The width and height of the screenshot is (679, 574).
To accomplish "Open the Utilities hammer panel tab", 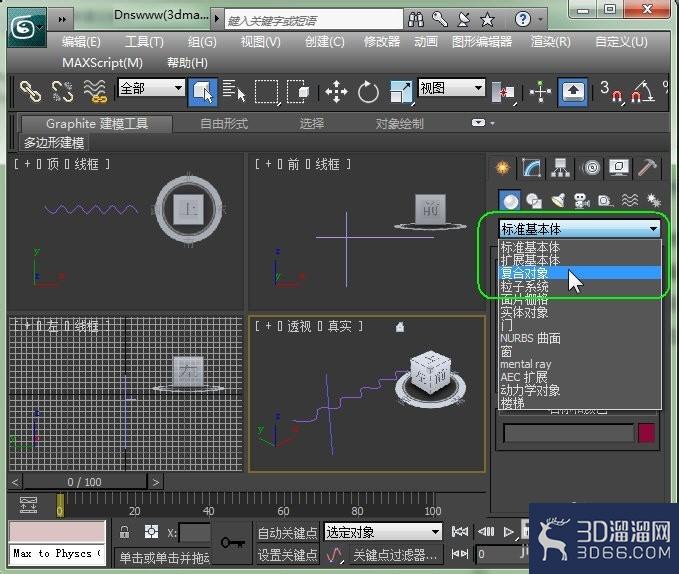I will 648,168.
